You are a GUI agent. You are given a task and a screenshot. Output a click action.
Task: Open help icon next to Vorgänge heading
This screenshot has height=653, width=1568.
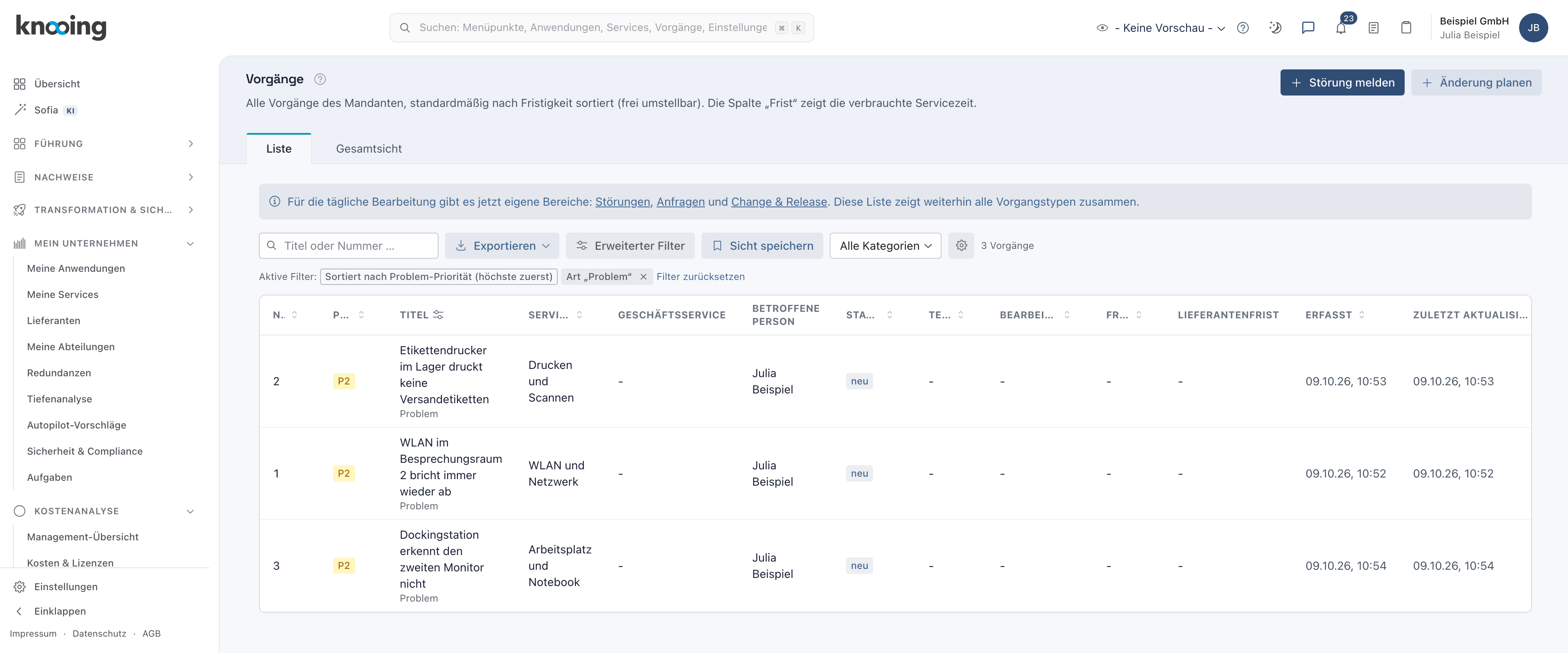click(x=320, y=79)
